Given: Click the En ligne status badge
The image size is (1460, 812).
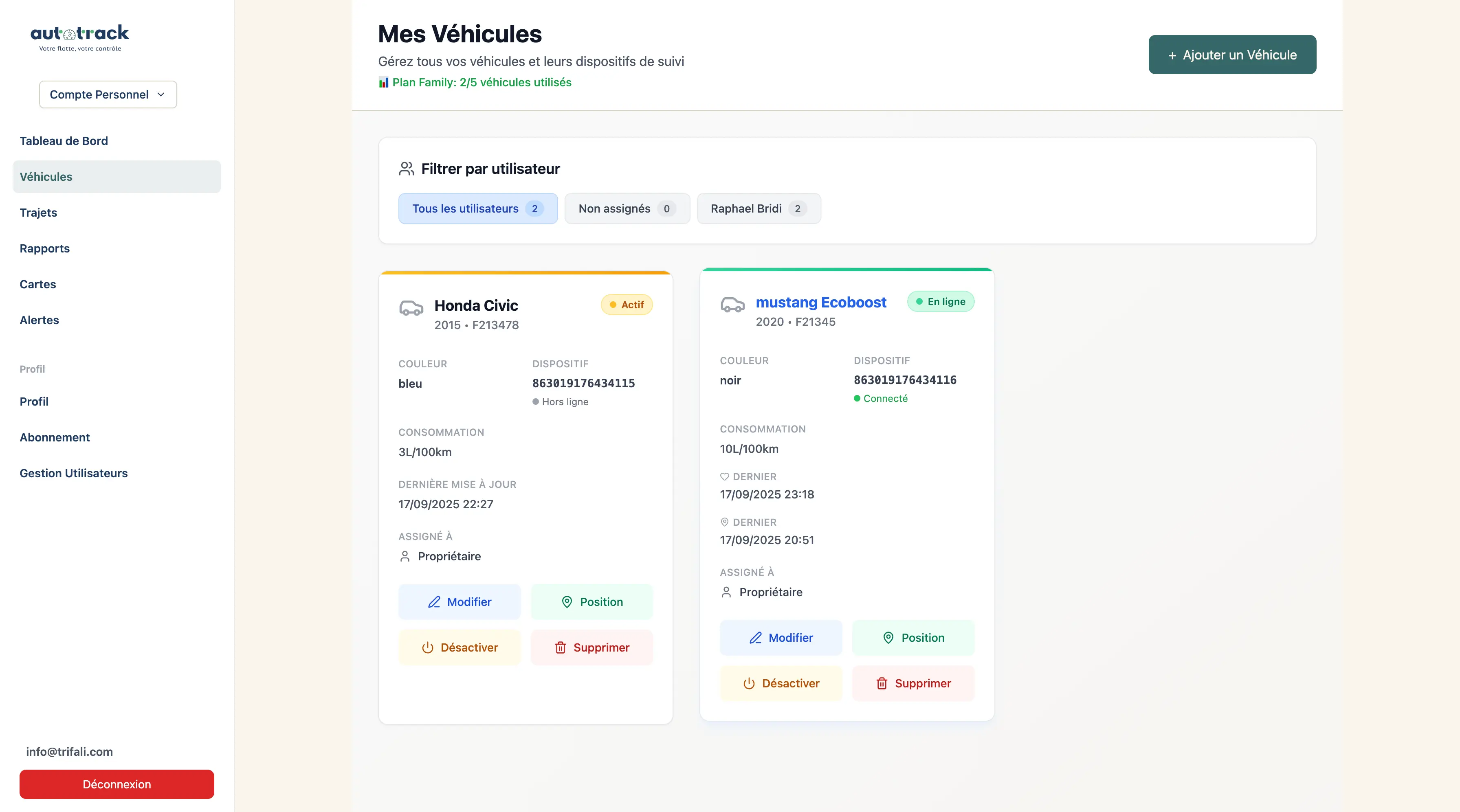Looking at the screenshot, I should click(941, 301).
